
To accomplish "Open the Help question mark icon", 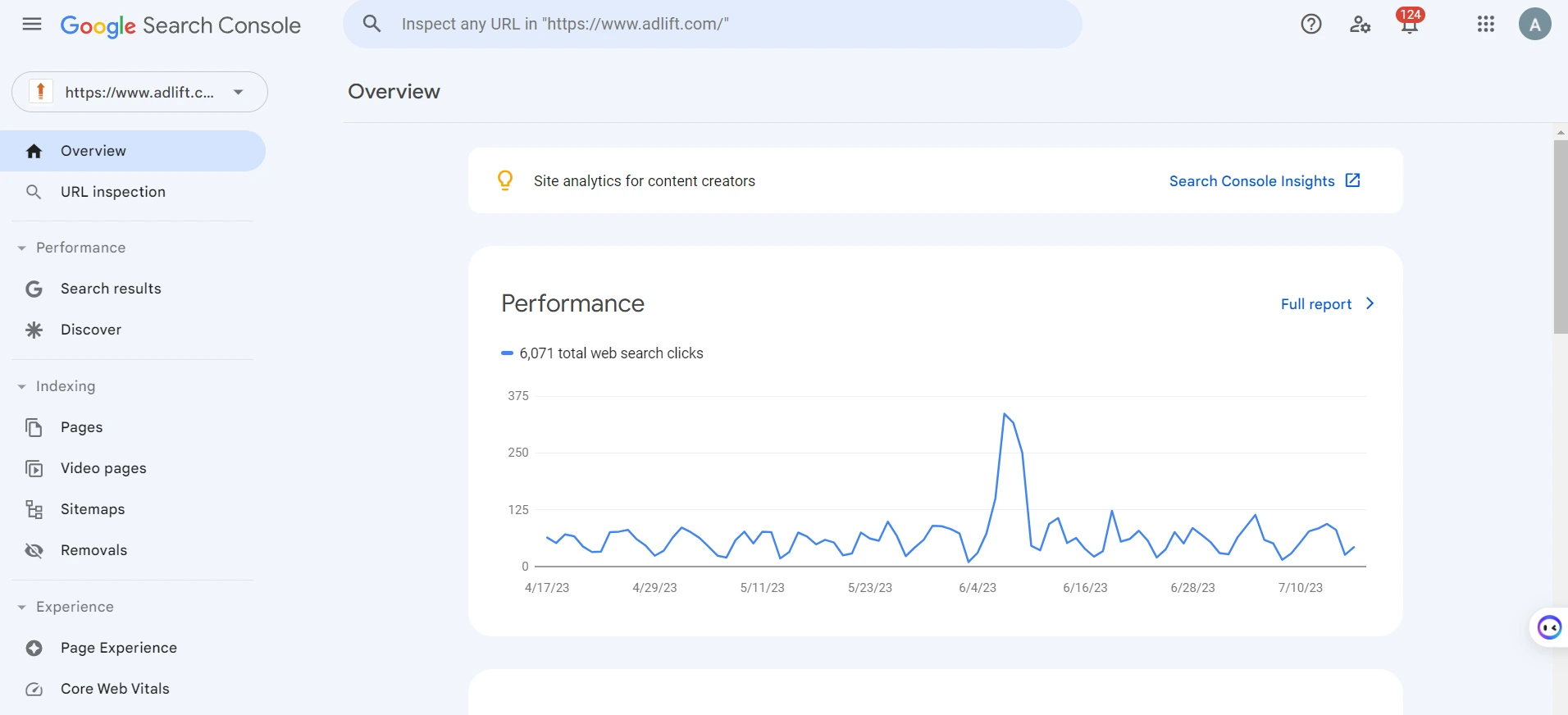I will click(x=1311, y=24).
